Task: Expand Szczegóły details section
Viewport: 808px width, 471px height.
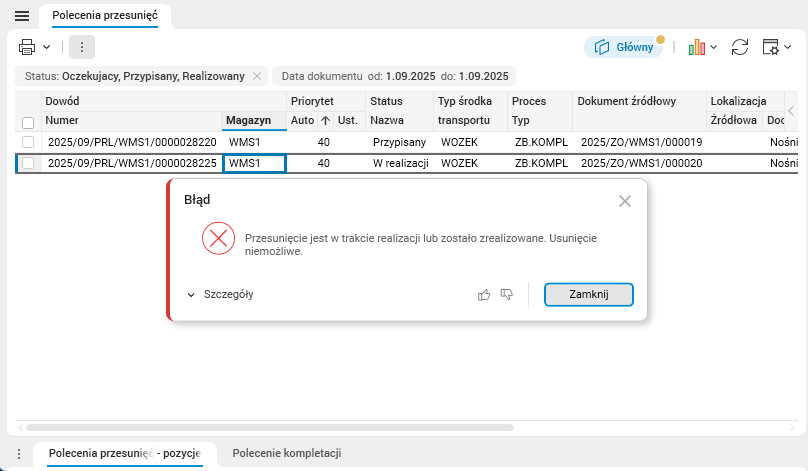Action: [220, 294]
